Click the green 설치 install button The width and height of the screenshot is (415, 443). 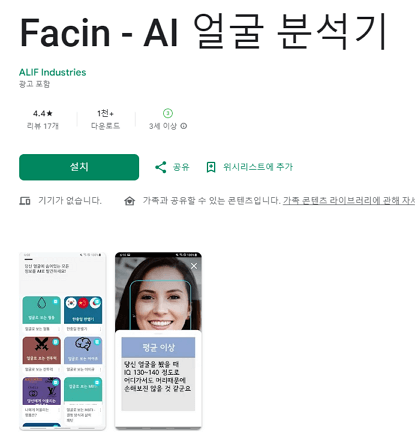[79, 167]
